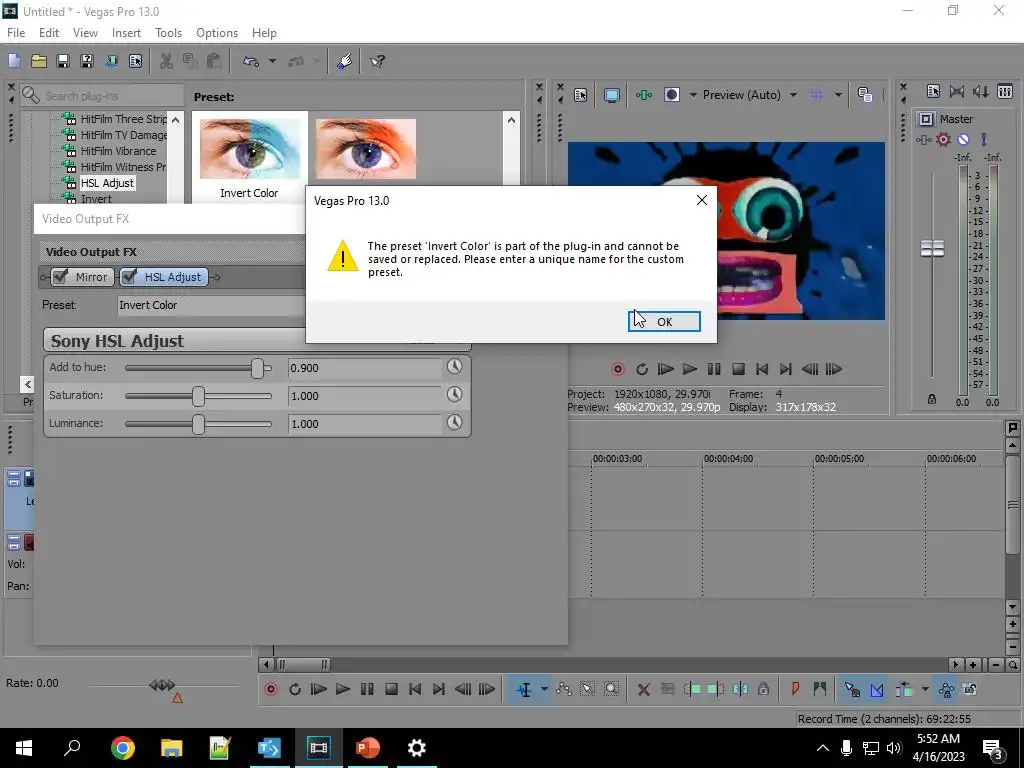Viewport: 1024px width, 768px height.
Task: Select the Normal Edit tool in timeline toolbar
Action: coord(524,690)
